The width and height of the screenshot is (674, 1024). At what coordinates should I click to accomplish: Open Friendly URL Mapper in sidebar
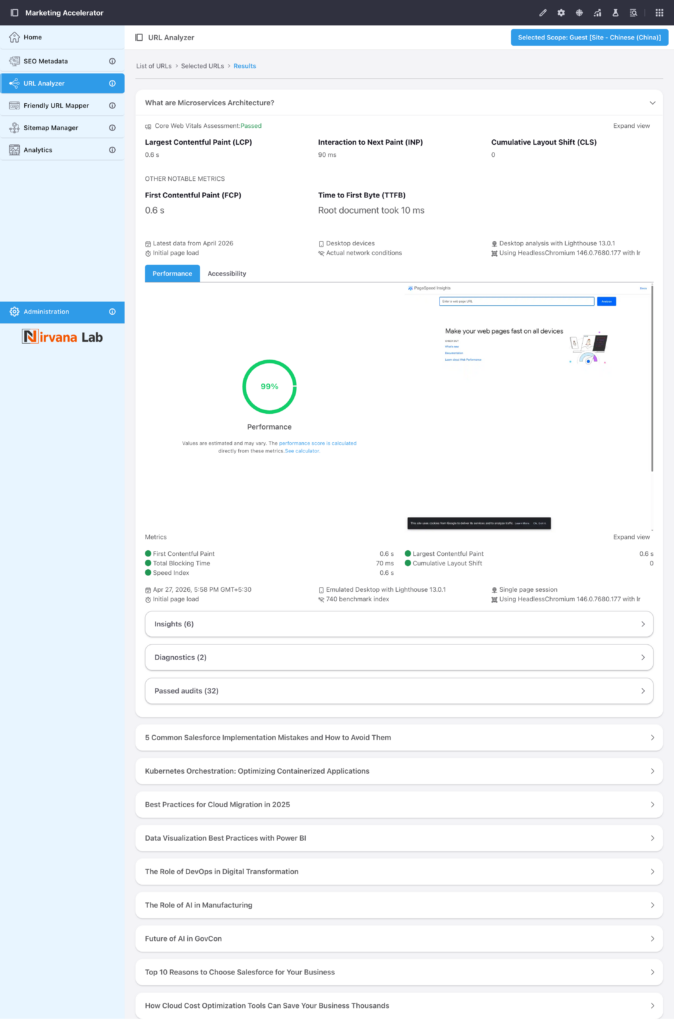pos(62,106)
